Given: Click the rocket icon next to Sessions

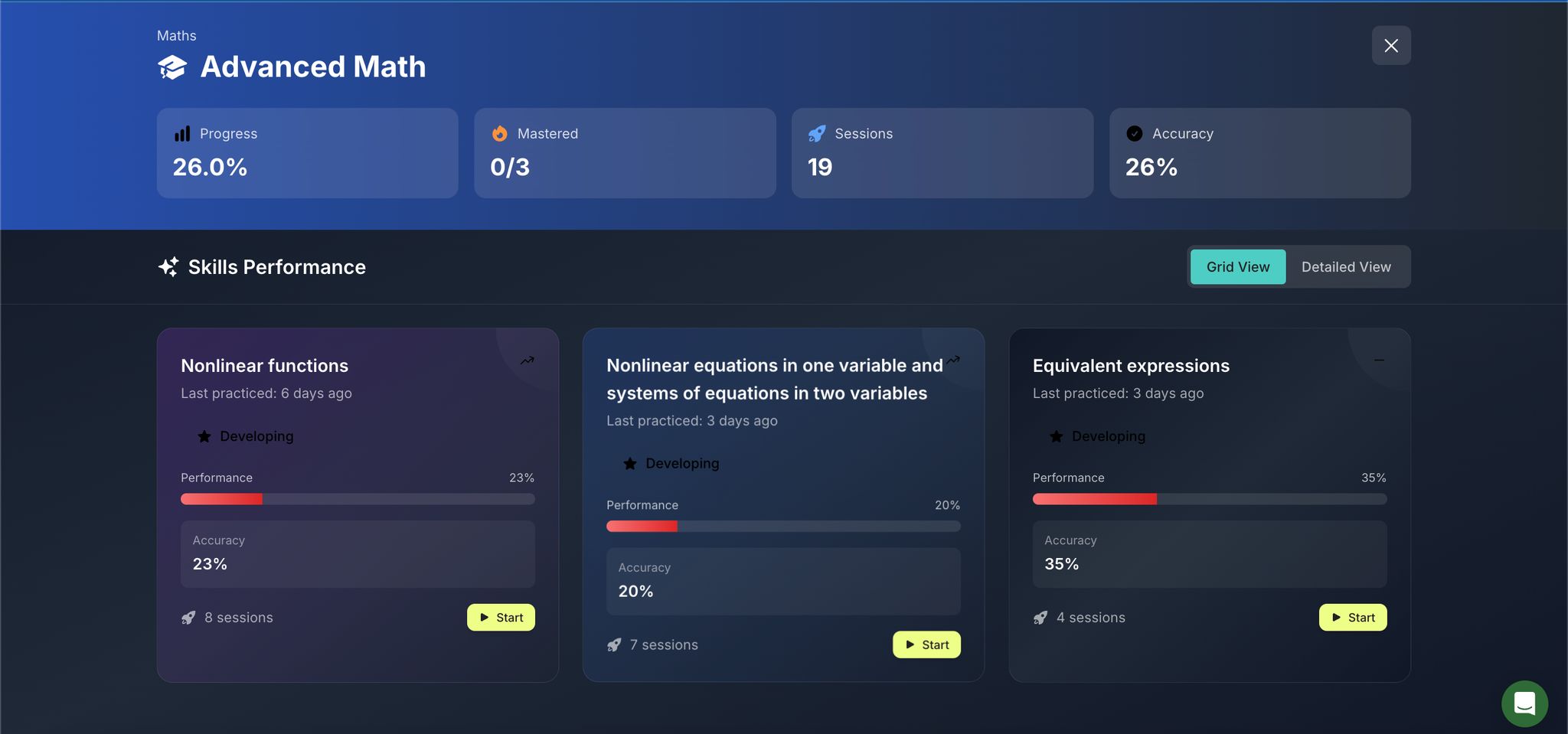Looking at the screenshot, I should (x=817, y=134).
